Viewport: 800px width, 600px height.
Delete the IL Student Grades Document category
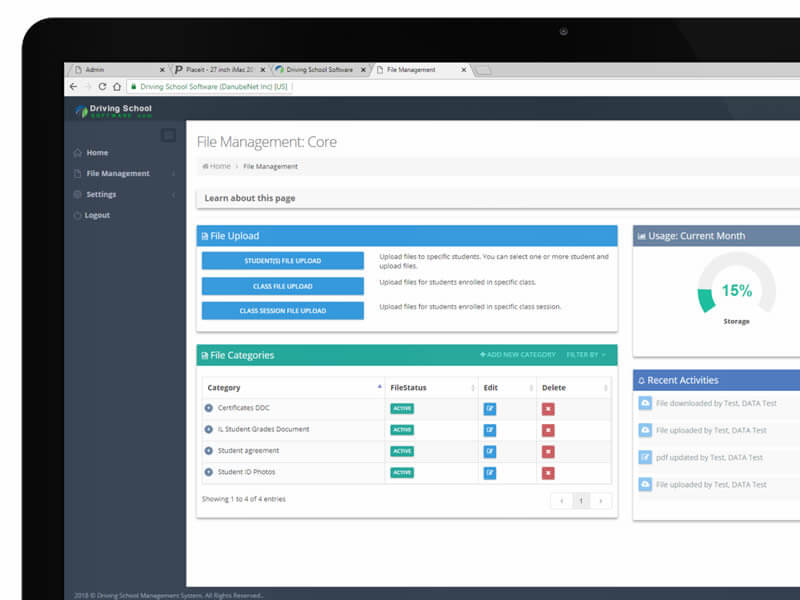coord(548,430)
